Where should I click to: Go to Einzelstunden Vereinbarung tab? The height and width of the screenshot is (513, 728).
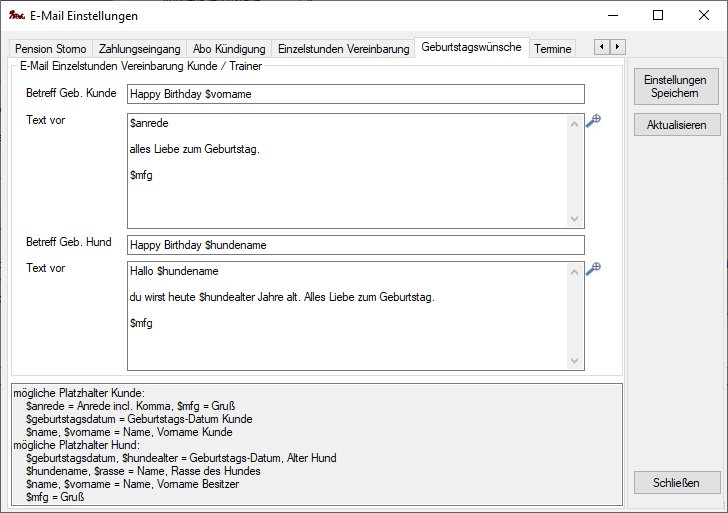coord(343,48)
